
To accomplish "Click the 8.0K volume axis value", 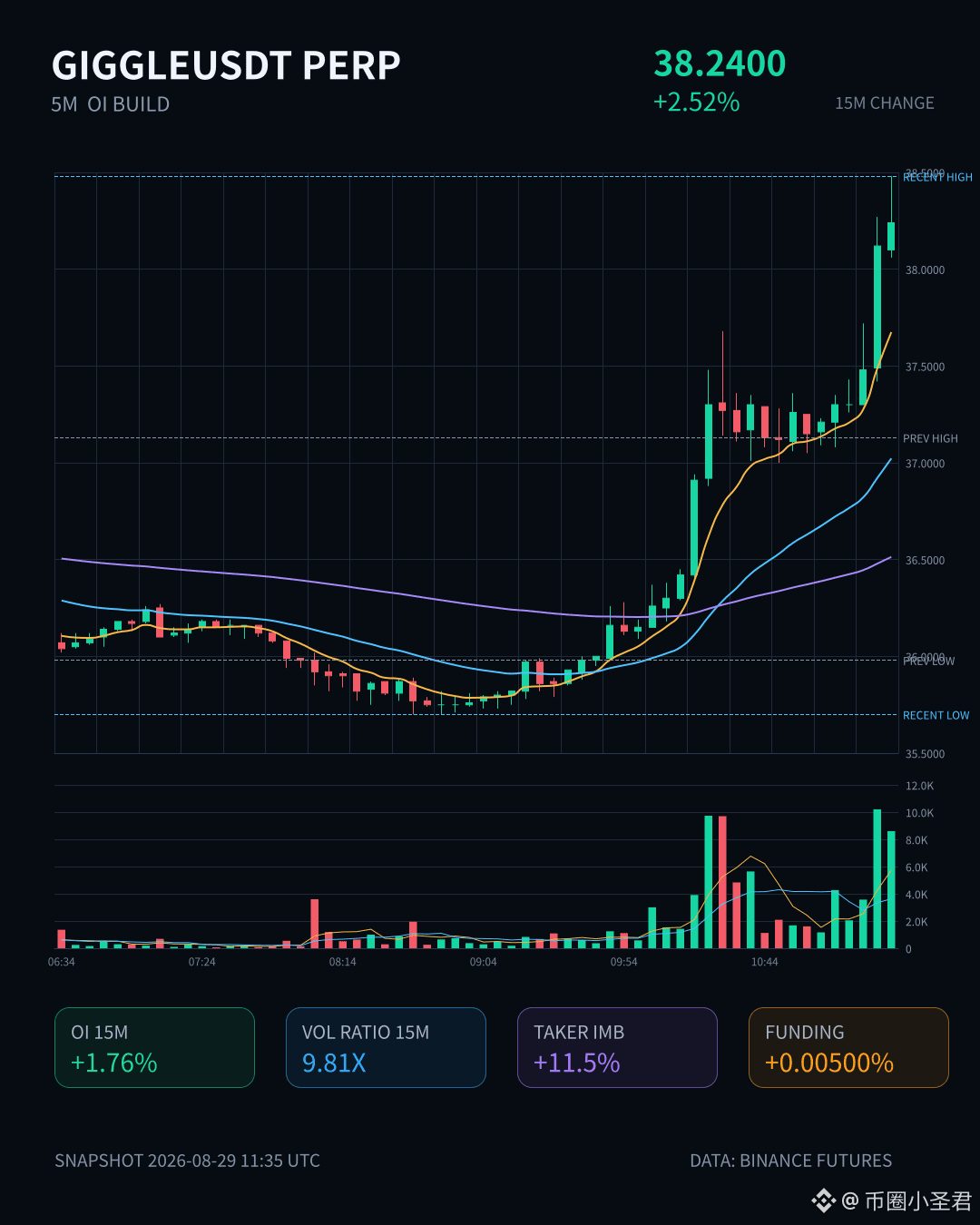I will click(916, 840).
